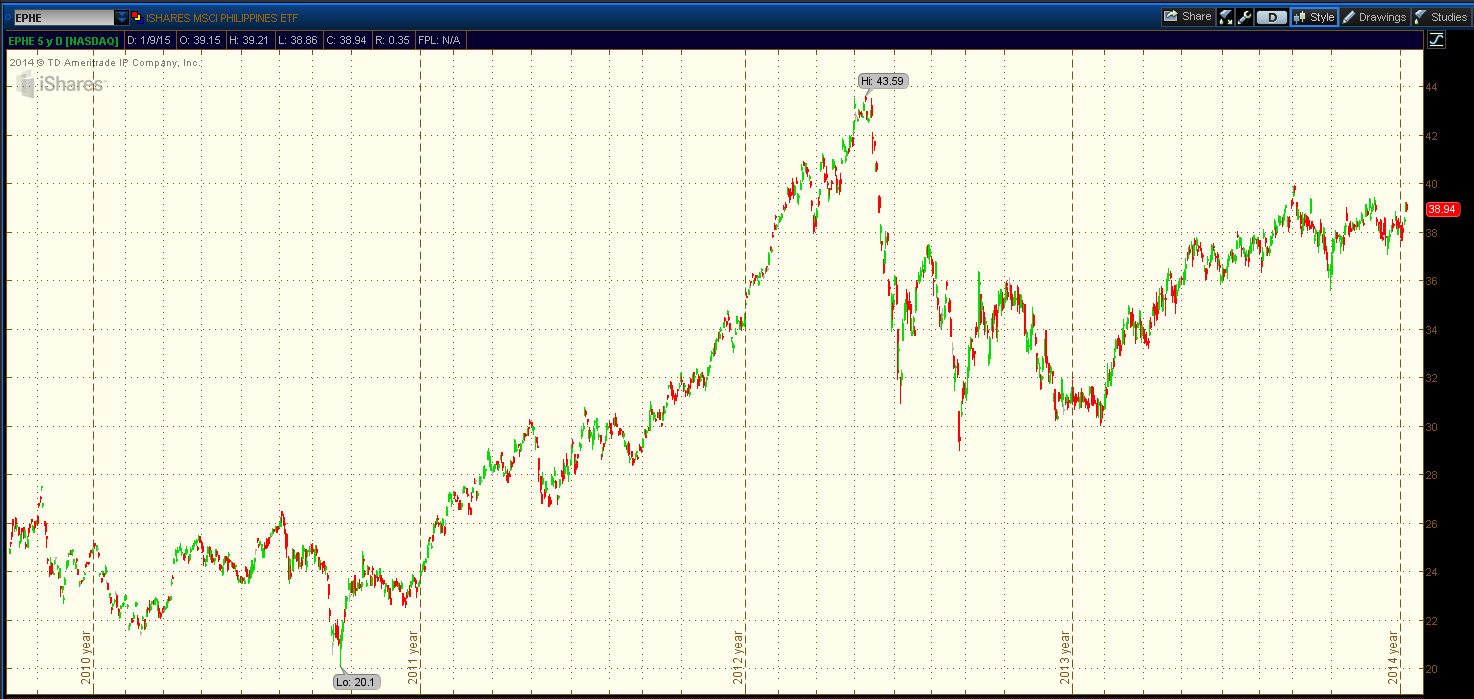The height and width of the screenshot is (699, 1474).
Task: Open the Drawings menu
Action: point(1375,17)
